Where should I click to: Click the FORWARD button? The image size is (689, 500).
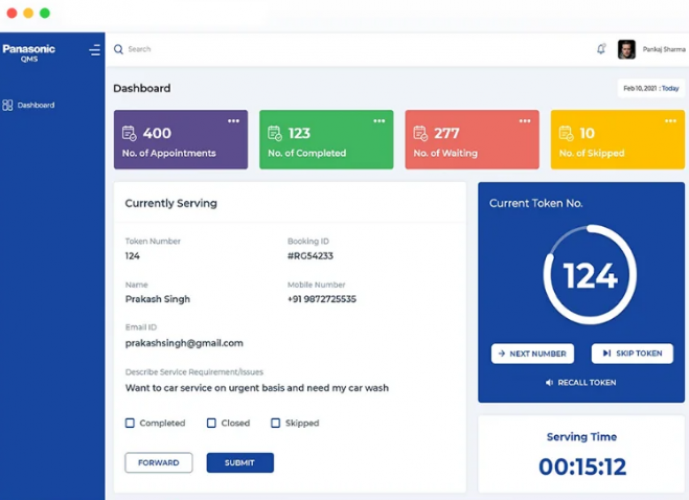pos(159,463)
